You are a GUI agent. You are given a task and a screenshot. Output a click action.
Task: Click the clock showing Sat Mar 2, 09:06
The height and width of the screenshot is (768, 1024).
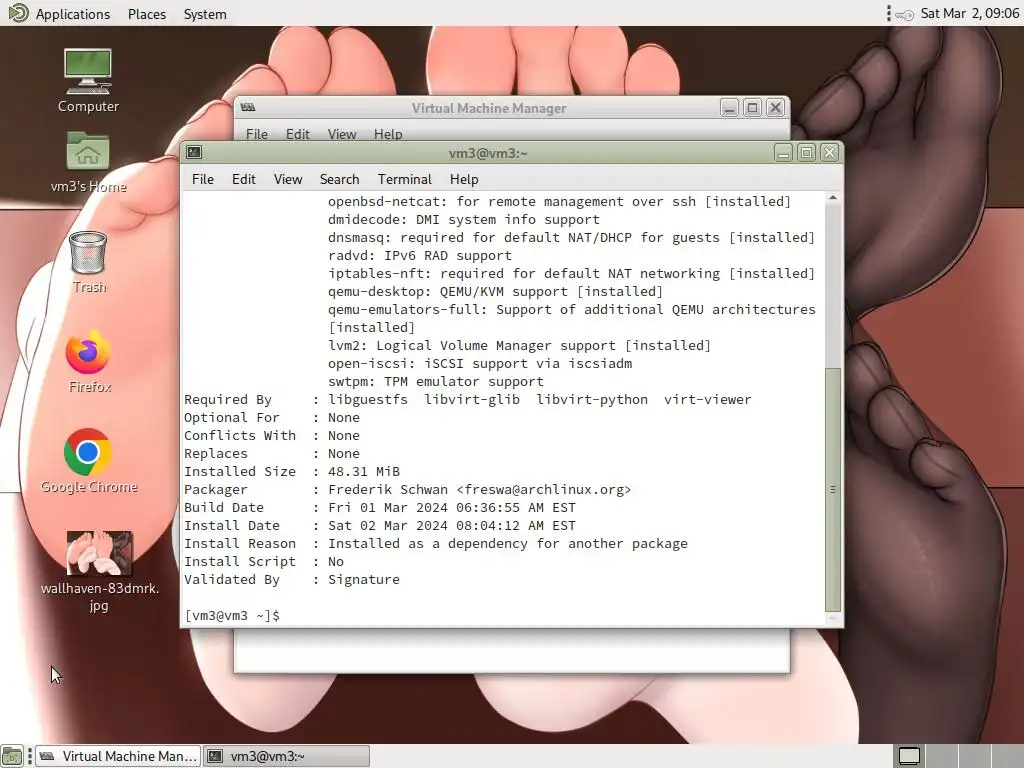point(969,13)
